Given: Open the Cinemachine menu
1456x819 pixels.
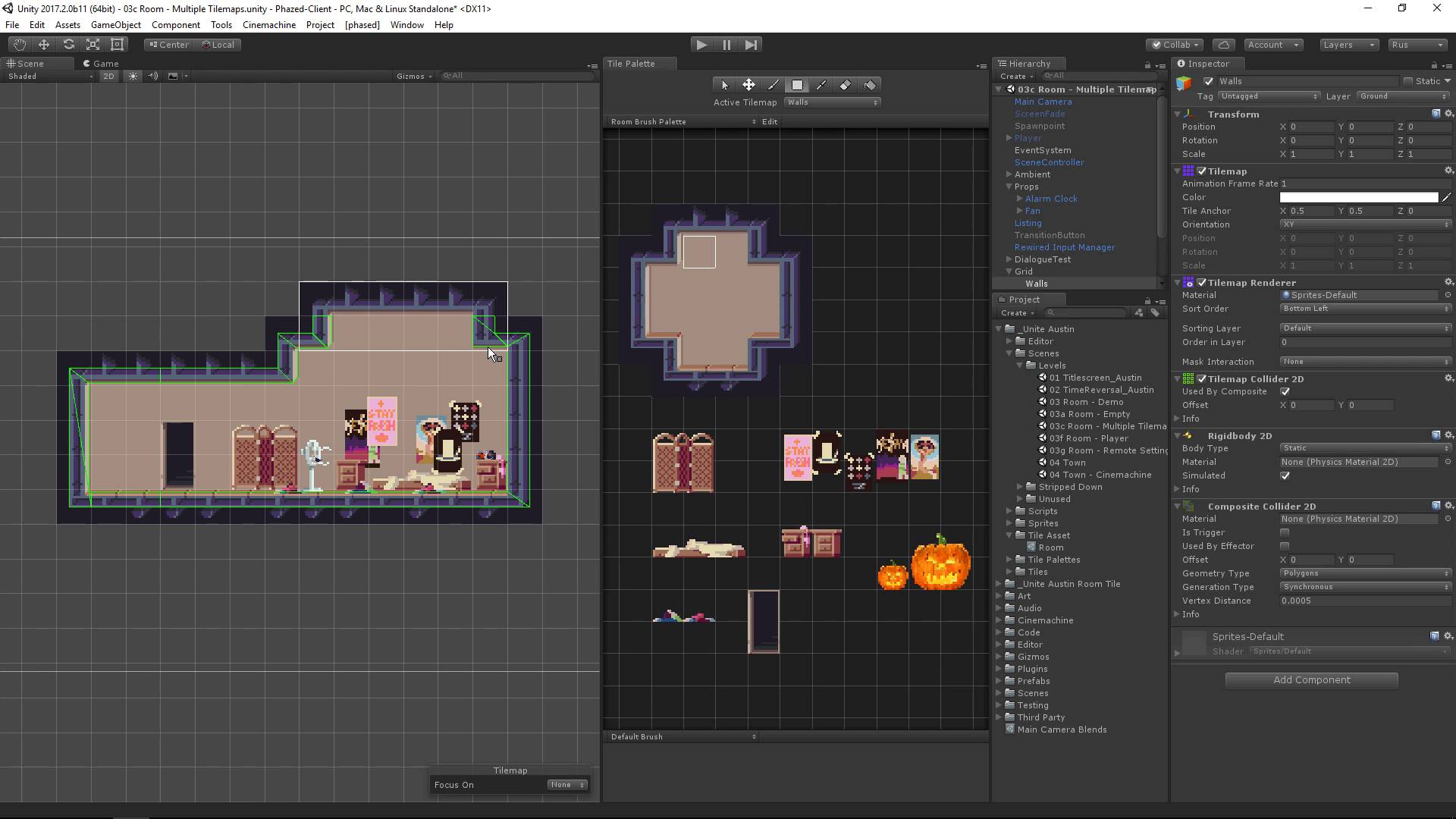Looking at the screenshot, I should click(268, 25).
